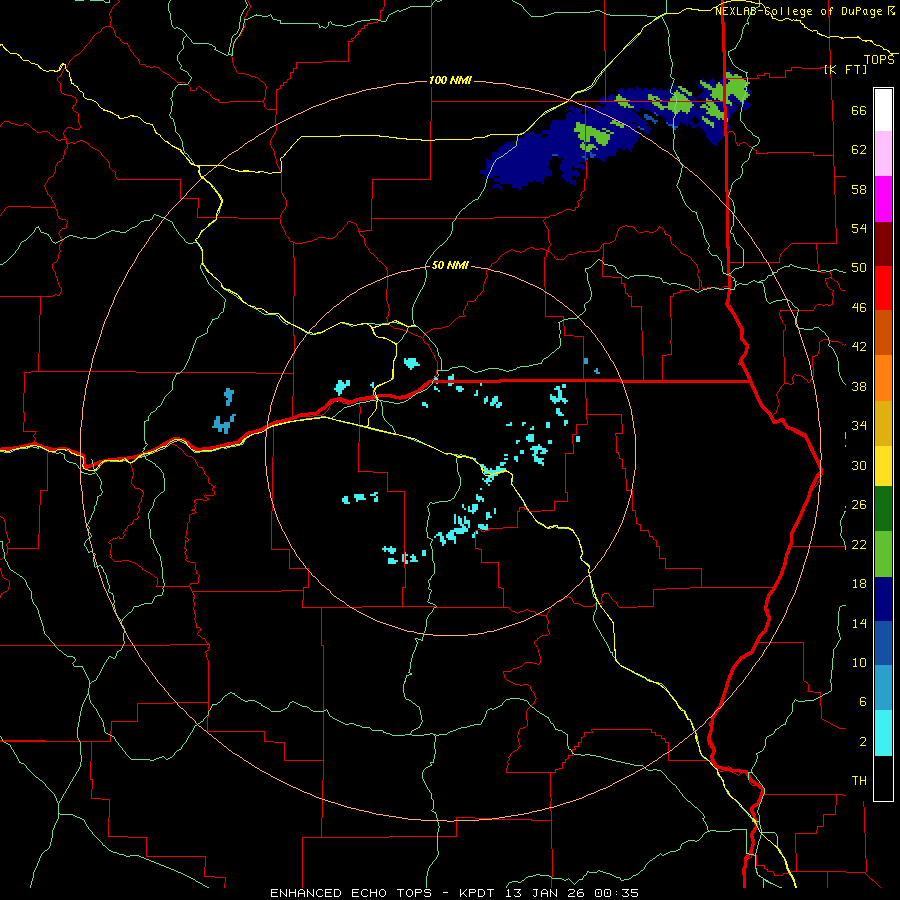Click the orange 38-42 kft legend swatch
The image size is (900, 900).
pos(883,378)
